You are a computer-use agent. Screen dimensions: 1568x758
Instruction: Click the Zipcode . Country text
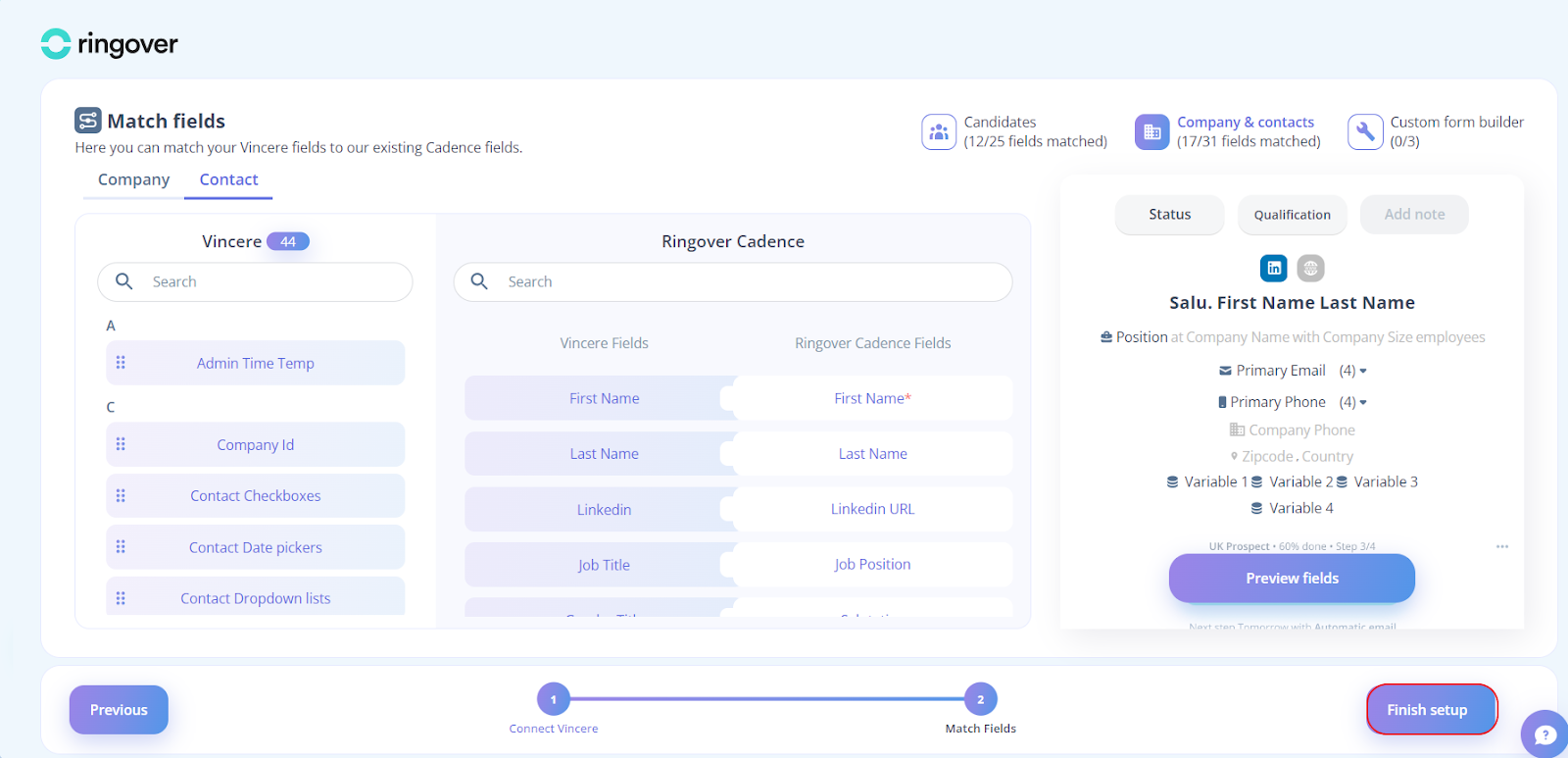pyautogui.click(x=1298, y=456)
